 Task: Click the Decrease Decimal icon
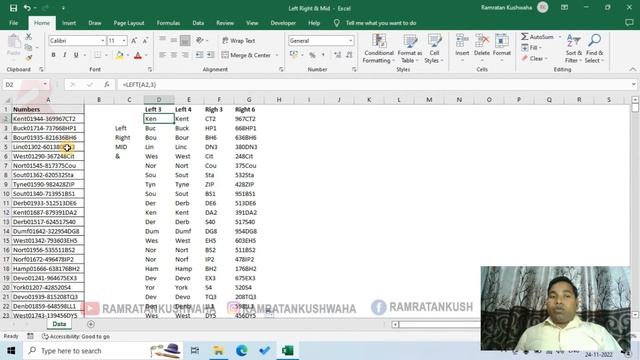[349, 55]
